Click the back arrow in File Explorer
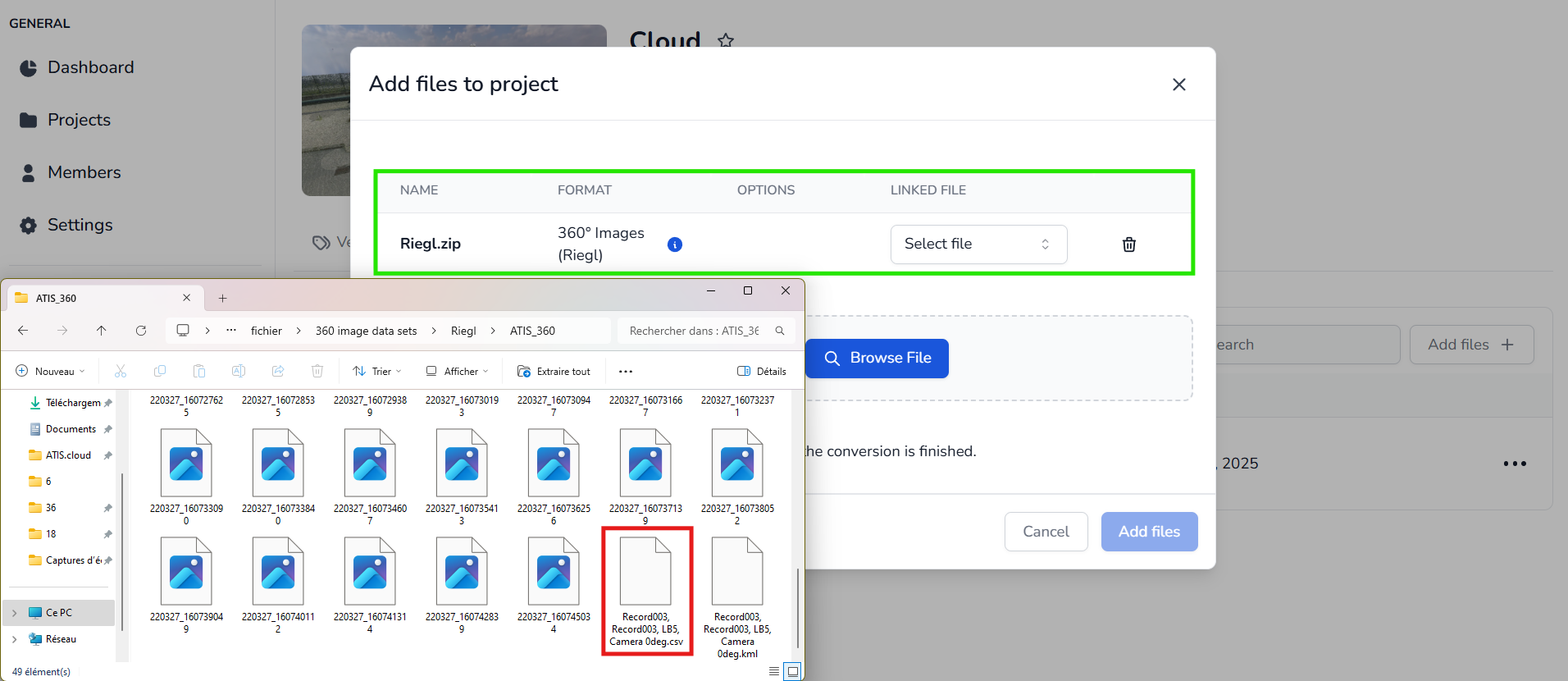This screenshot has width=1568, height=681. [23, 331]
